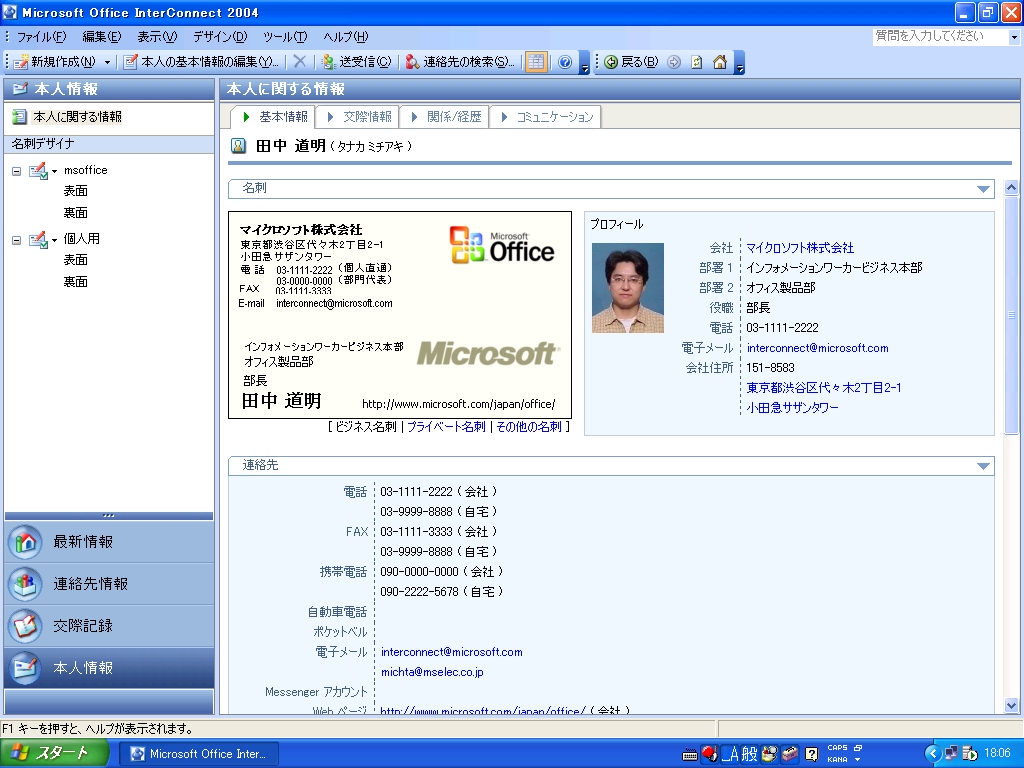Click the edit basic information (本人の基本情報の編集) button

point(202,62)
